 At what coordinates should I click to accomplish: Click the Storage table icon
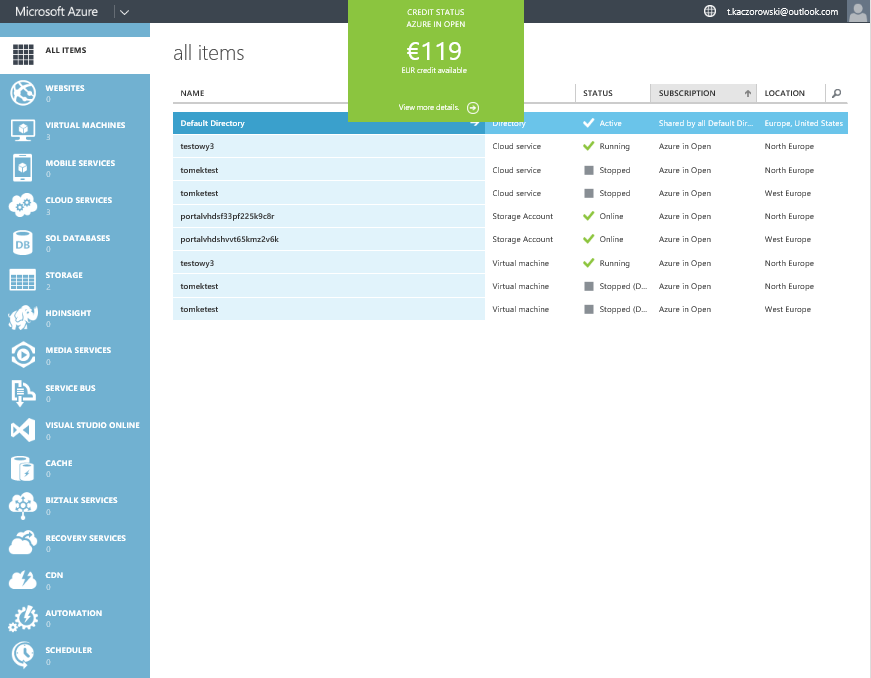pos(23,280)
